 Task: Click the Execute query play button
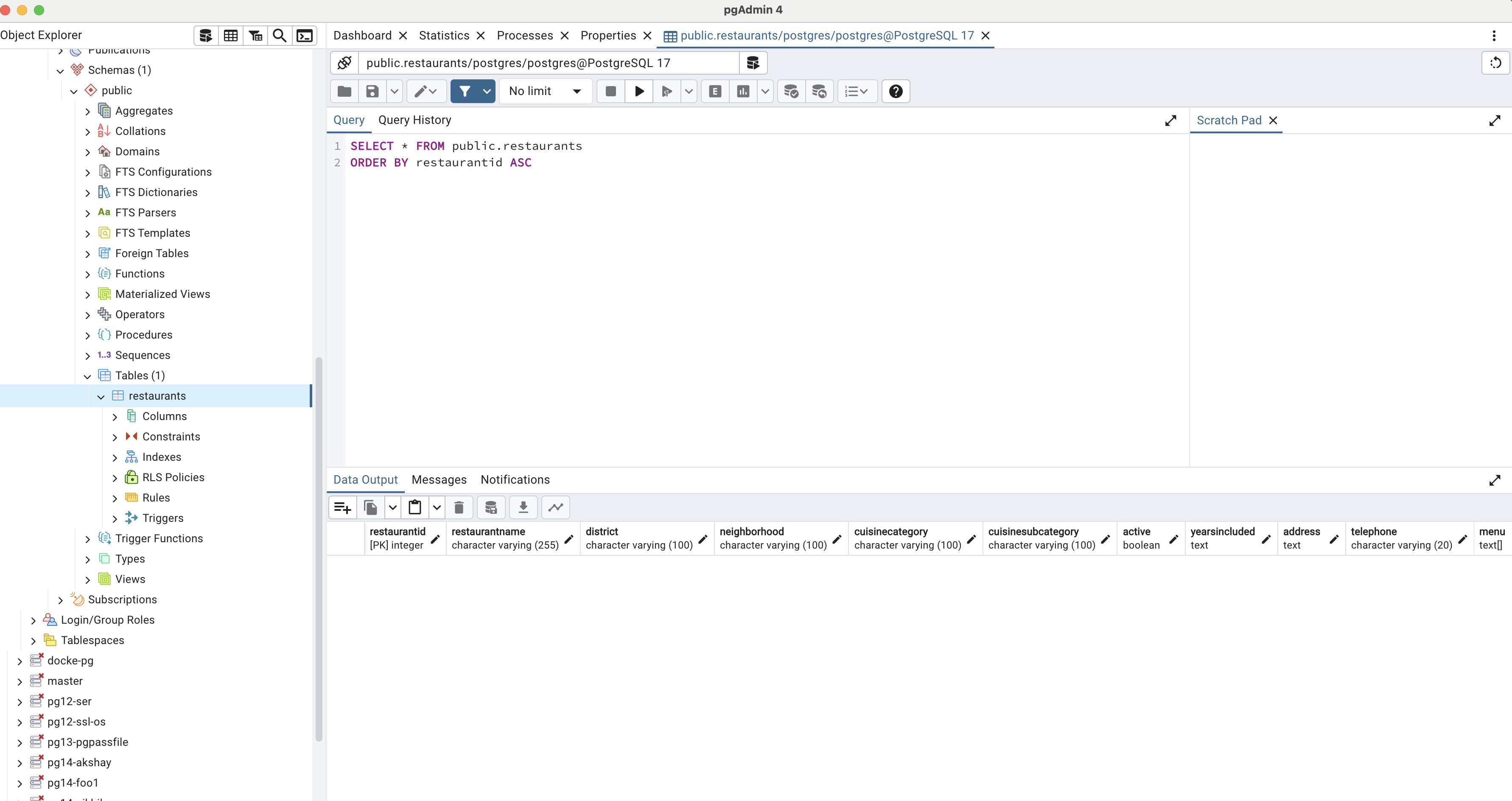pos(639,92)
